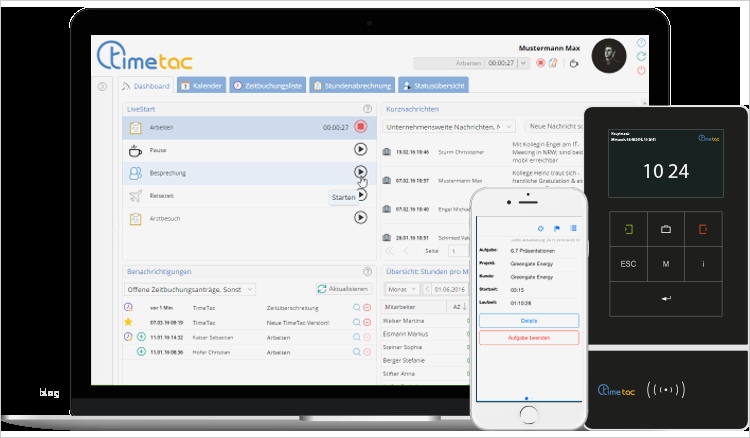The width and height of the screenshot is (750, 438).
Task: Click the clock icon on the 'vor 1 Min' row
Action: click(128, 307)
